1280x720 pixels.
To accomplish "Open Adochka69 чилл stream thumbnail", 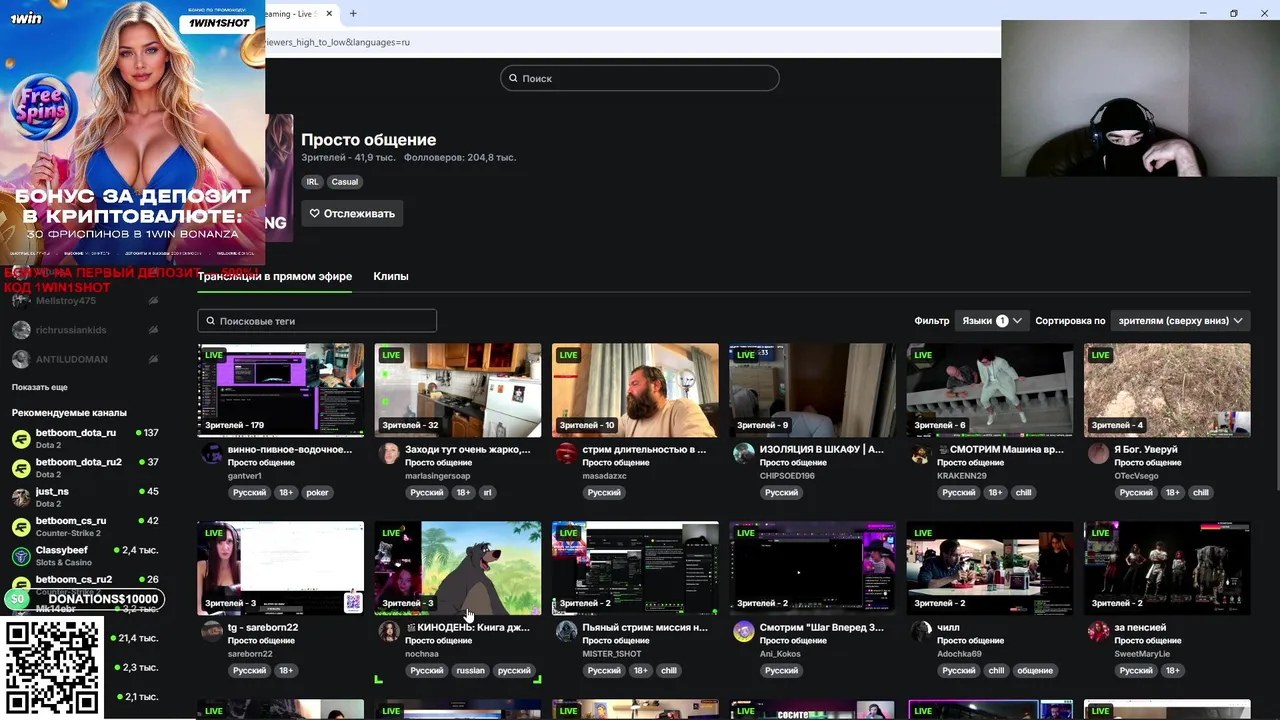I will coord(990,568).
